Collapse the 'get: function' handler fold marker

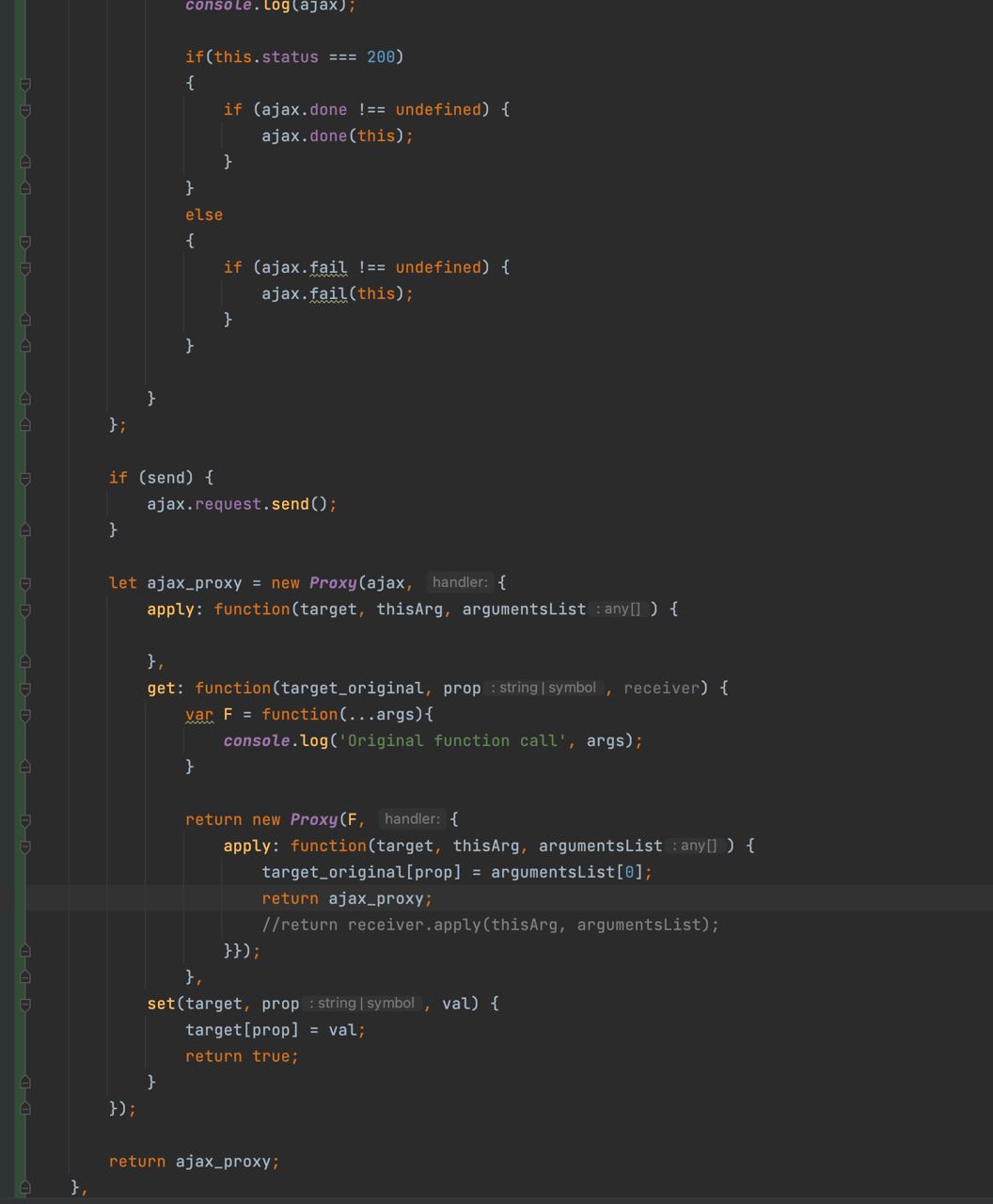[25, 689]
